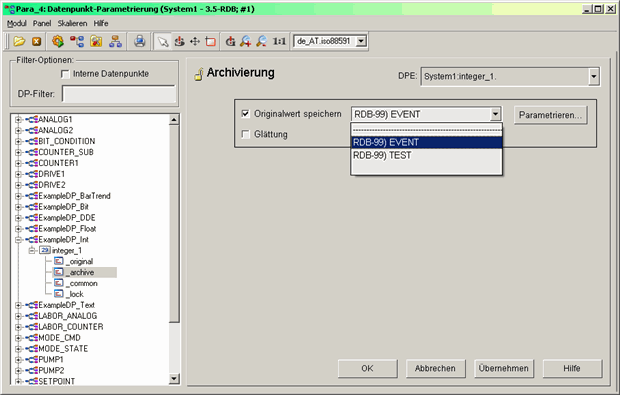
Task: Select the SETPOINT tree item
Action: (57, 381)
